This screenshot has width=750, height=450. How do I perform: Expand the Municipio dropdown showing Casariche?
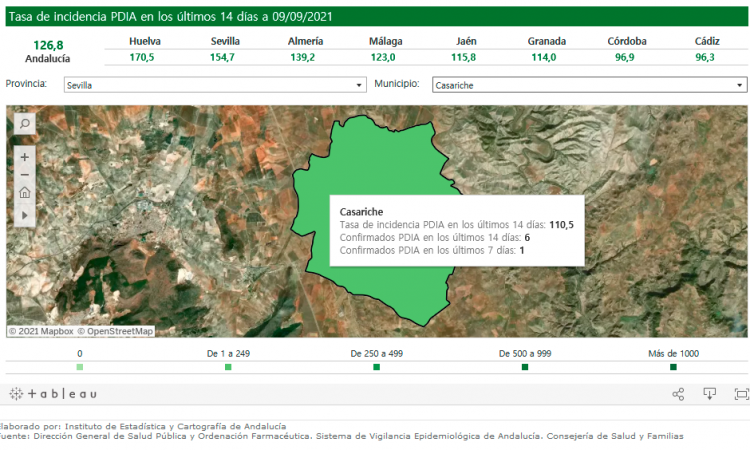[588, 86]
